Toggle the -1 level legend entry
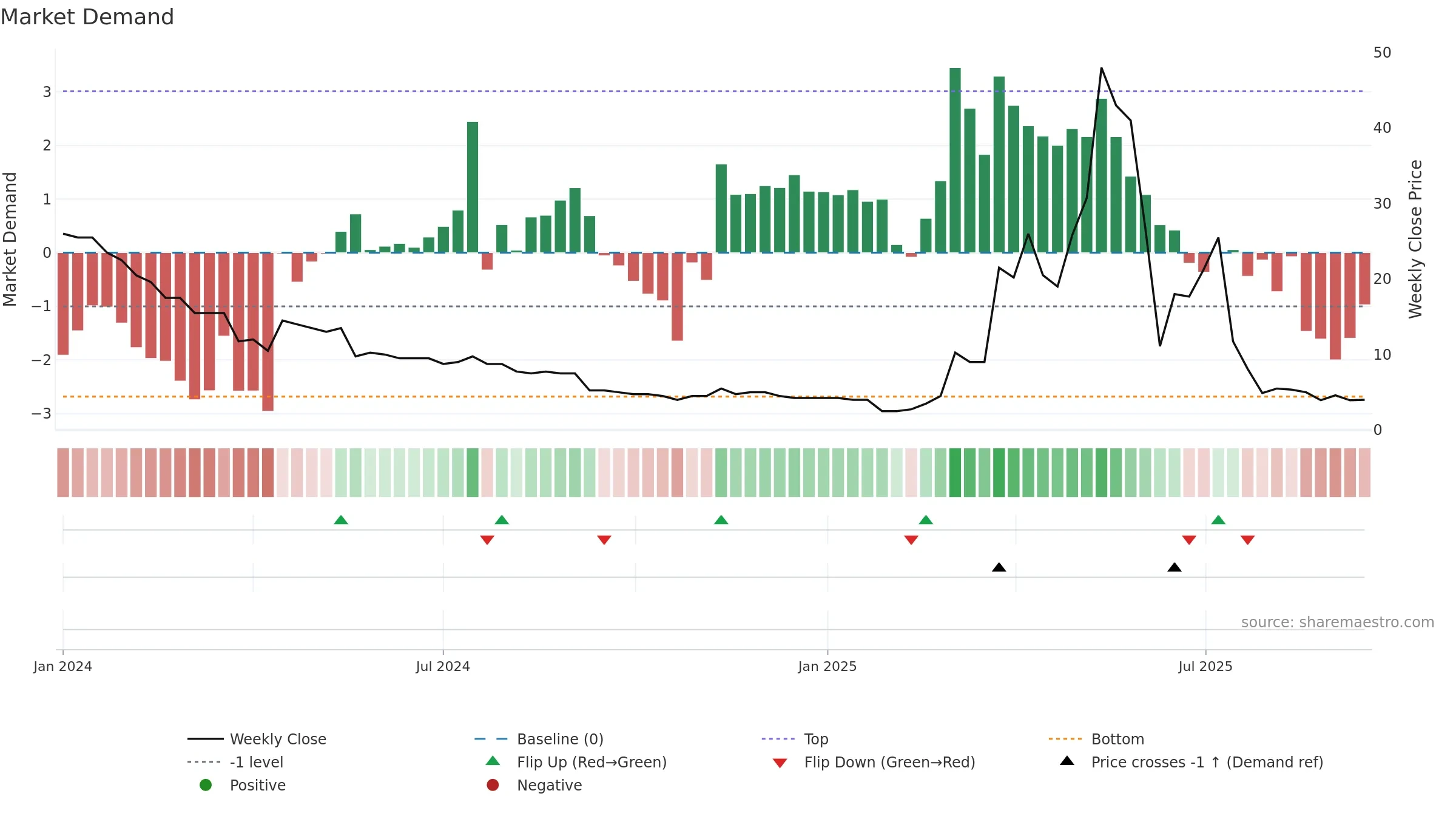1456x819 pixels. (235, 762)
